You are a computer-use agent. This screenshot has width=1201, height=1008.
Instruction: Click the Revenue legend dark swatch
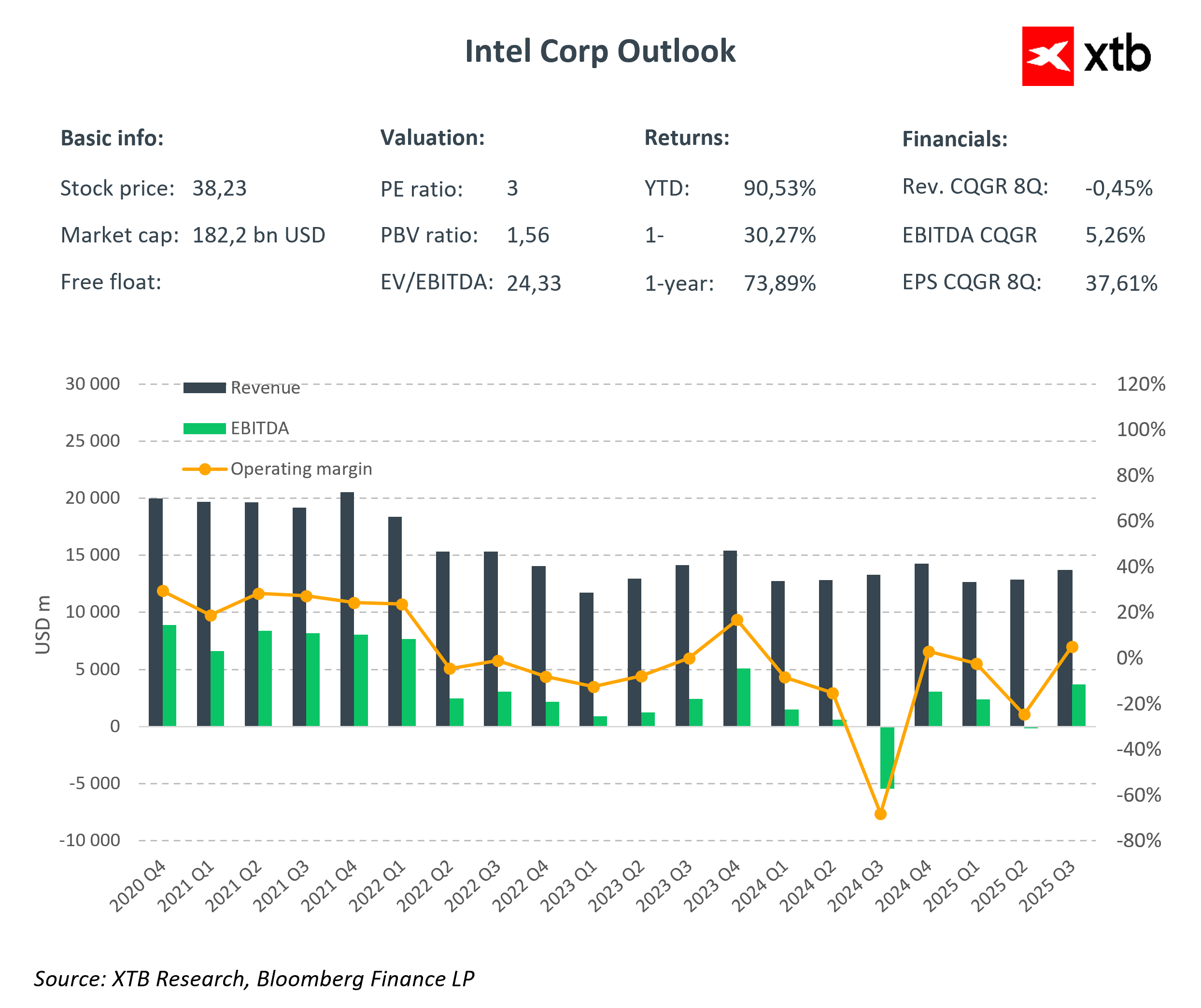tap(204, 388)
